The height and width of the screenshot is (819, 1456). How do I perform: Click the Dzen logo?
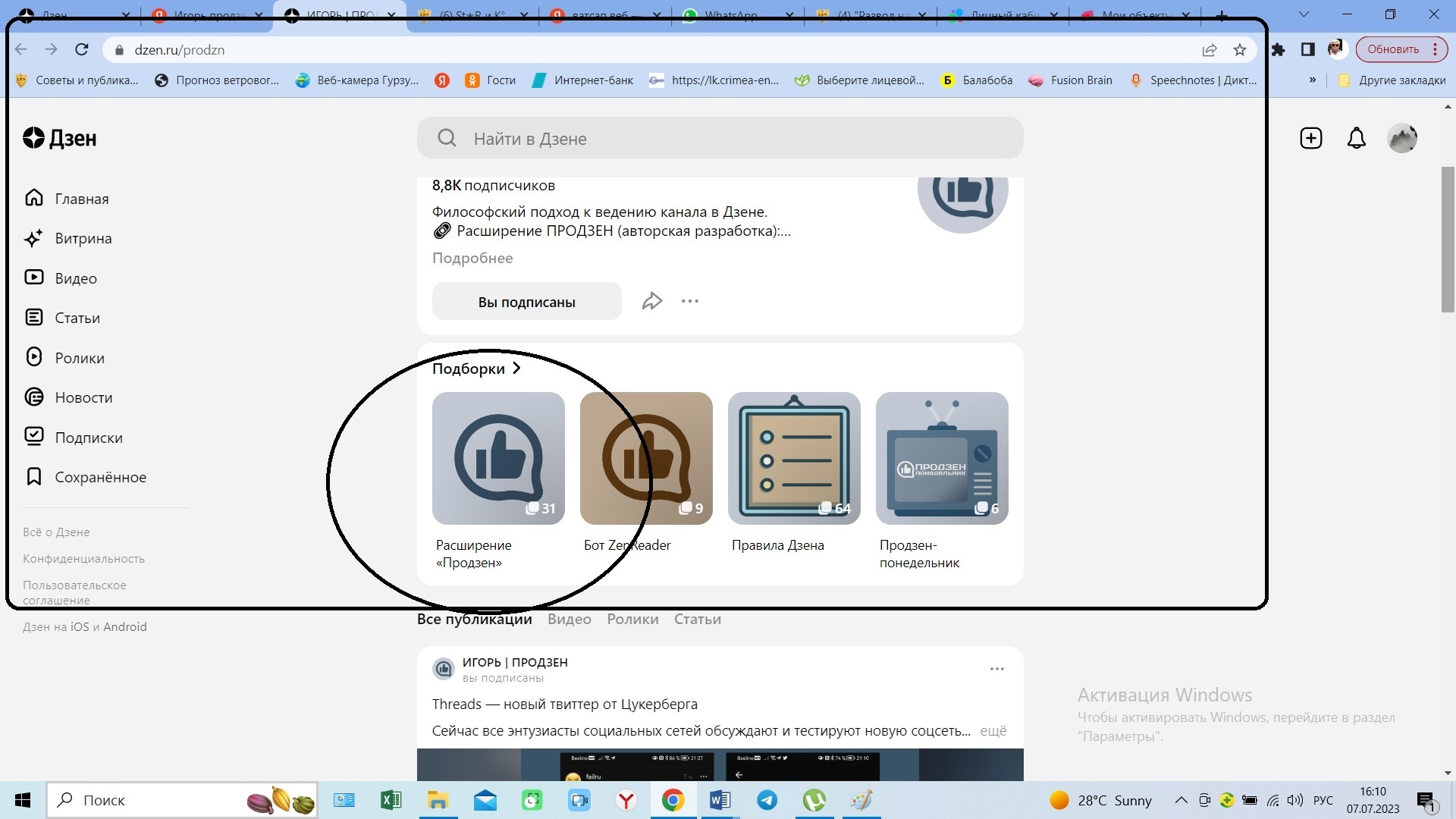click(60, 138)
